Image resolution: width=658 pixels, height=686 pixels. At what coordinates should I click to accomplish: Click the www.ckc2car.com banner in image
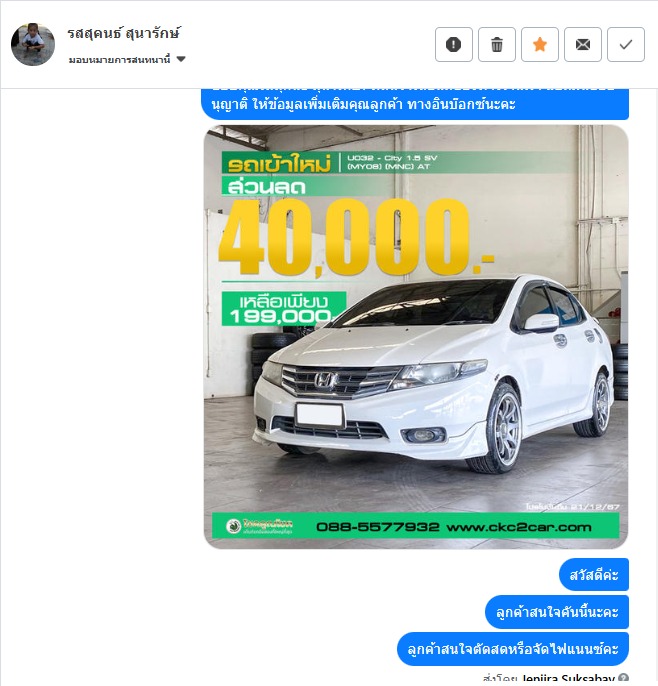(518, 527)
